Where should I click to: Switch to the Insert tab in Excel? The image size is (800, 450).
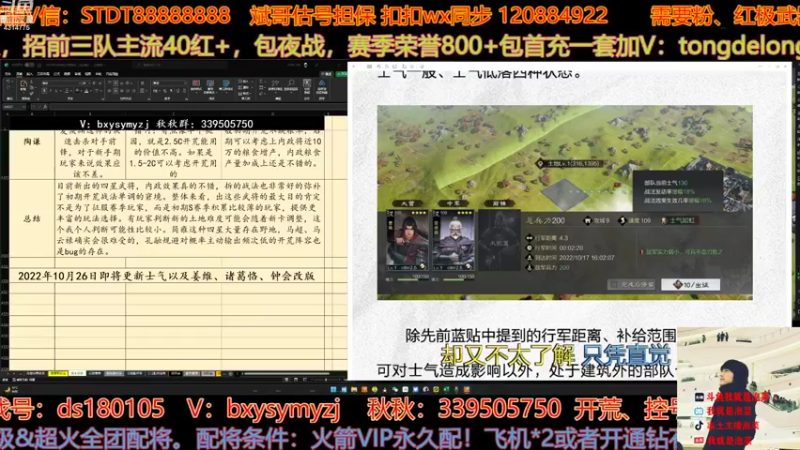pos(30,74)
